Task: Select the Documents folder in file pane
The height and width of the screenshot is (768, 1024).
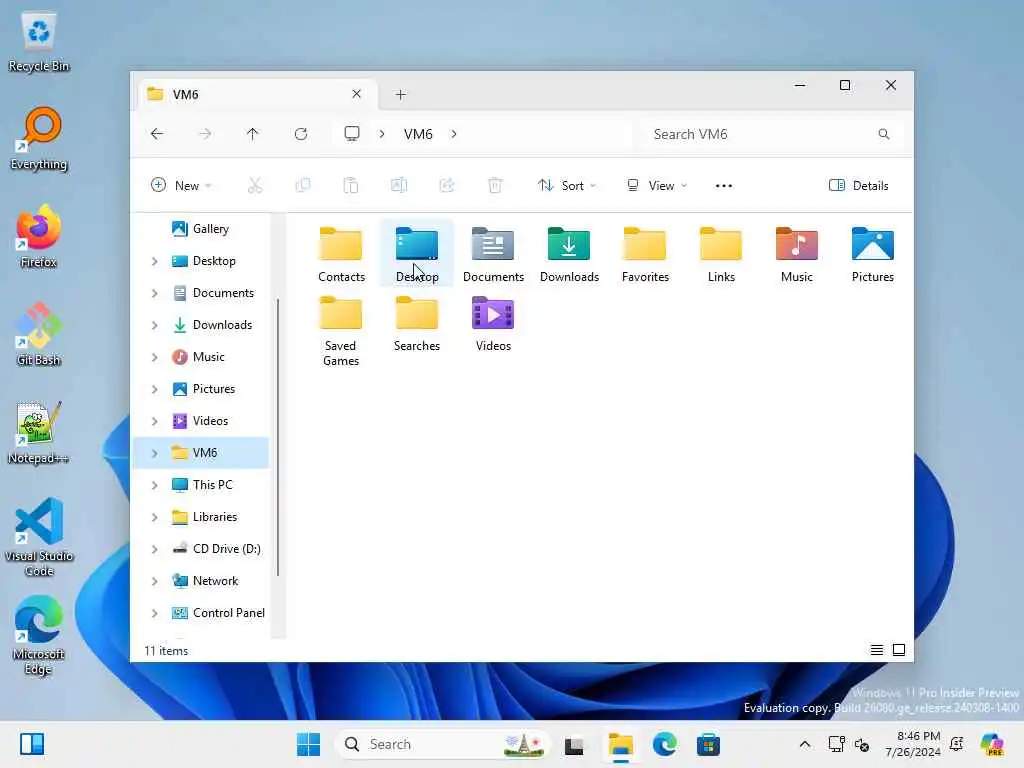Action: (x=493, y=254)
